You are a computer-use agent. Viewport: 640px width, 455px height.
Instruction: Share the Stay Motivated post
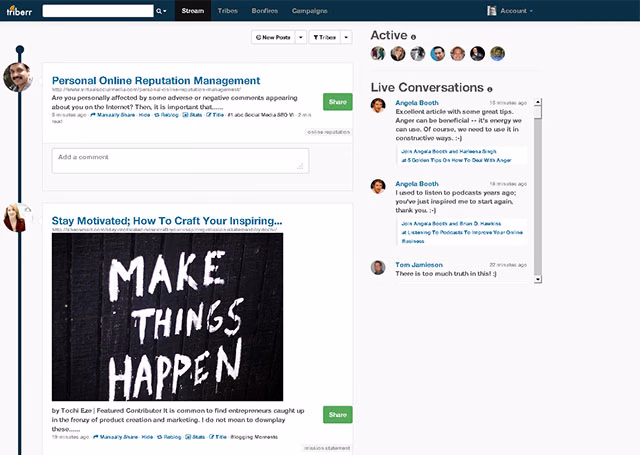tap(338, 415)
